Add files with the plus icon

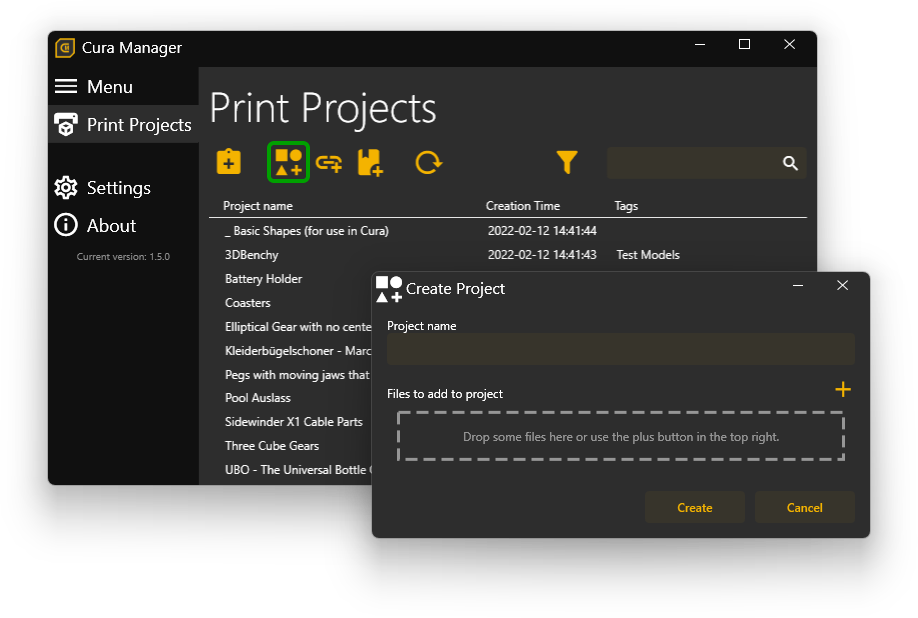pos(843,389)
